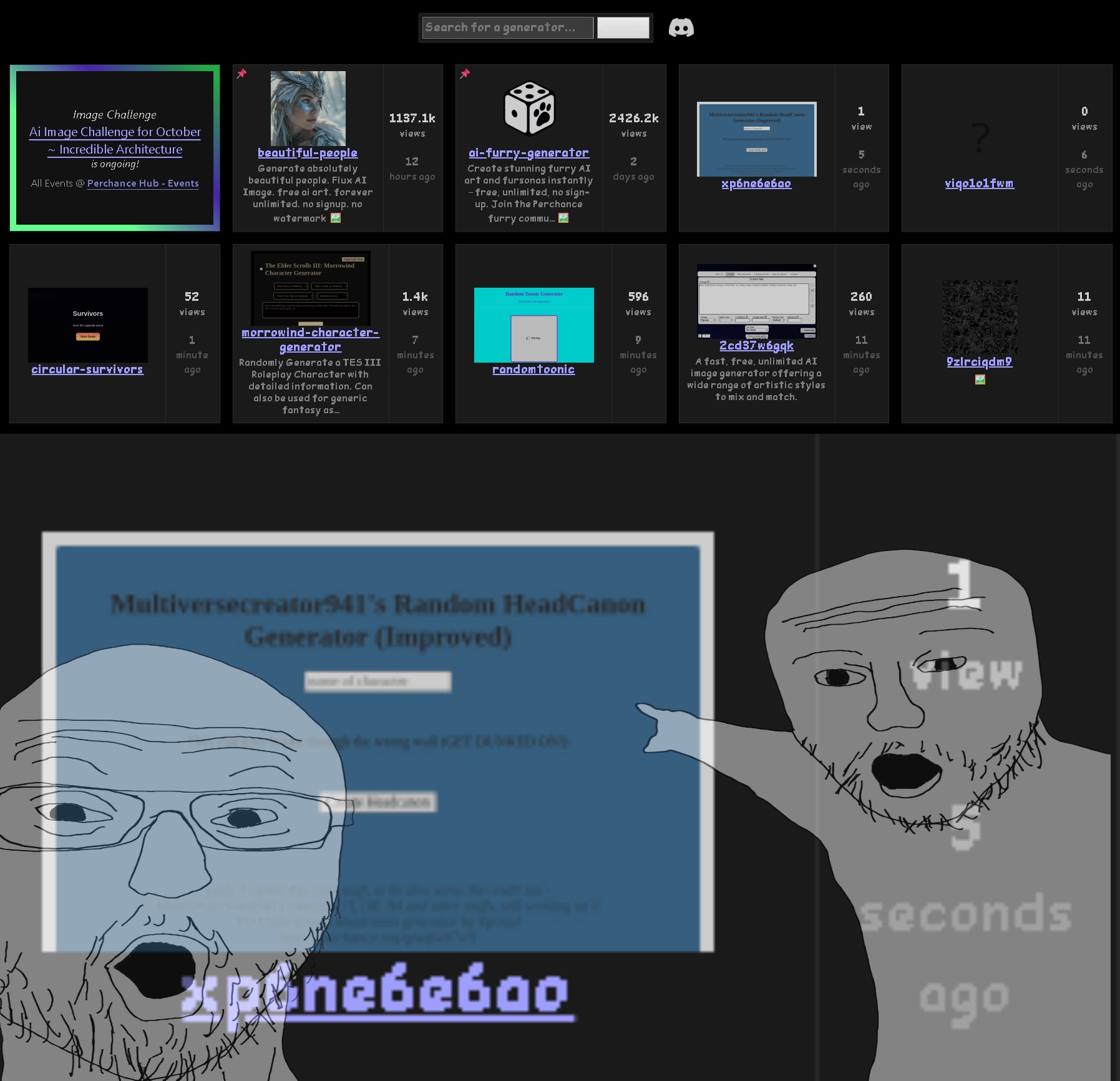Open Ai Image Challenge for October link
This screenshot has height=1081, width=1120.
click(x=115, y=140)
